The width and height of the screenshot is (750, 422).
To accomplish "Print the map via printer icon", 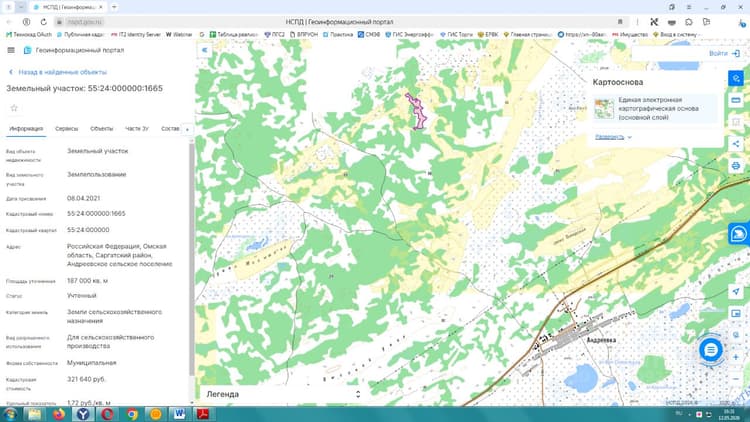I will [x=736, y=166].
